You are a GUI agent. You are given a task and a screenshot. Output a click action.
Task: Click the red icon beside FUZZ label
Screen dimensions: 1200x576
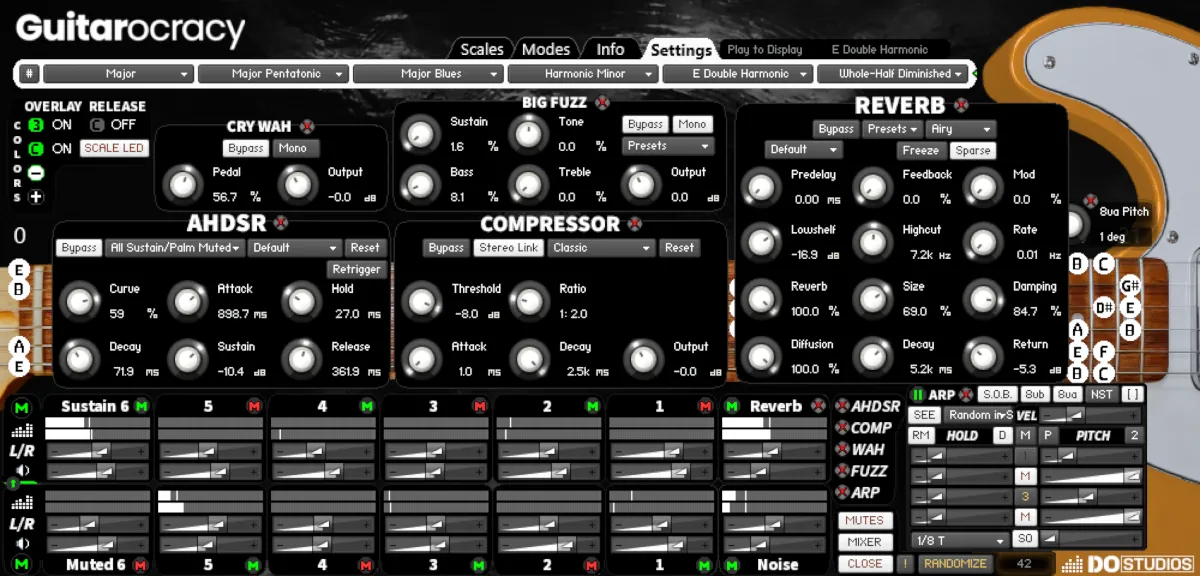842,471
